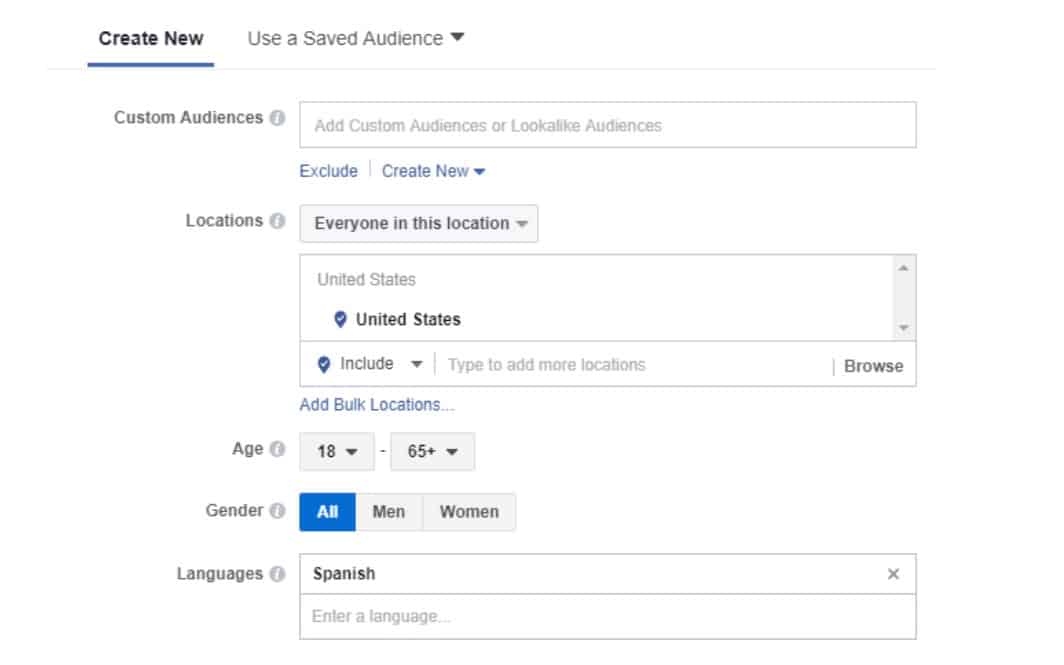The height and width of the screenshot is (665, 1064).
Task: Show the Languages info tooltip icon
Action: tap(277, 573)
